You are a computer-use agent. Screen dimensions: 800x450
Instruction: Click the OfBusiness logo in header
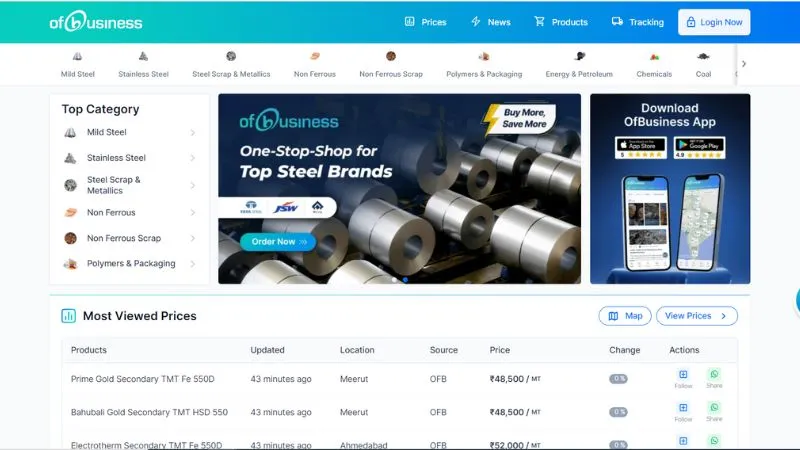point(95,21)
